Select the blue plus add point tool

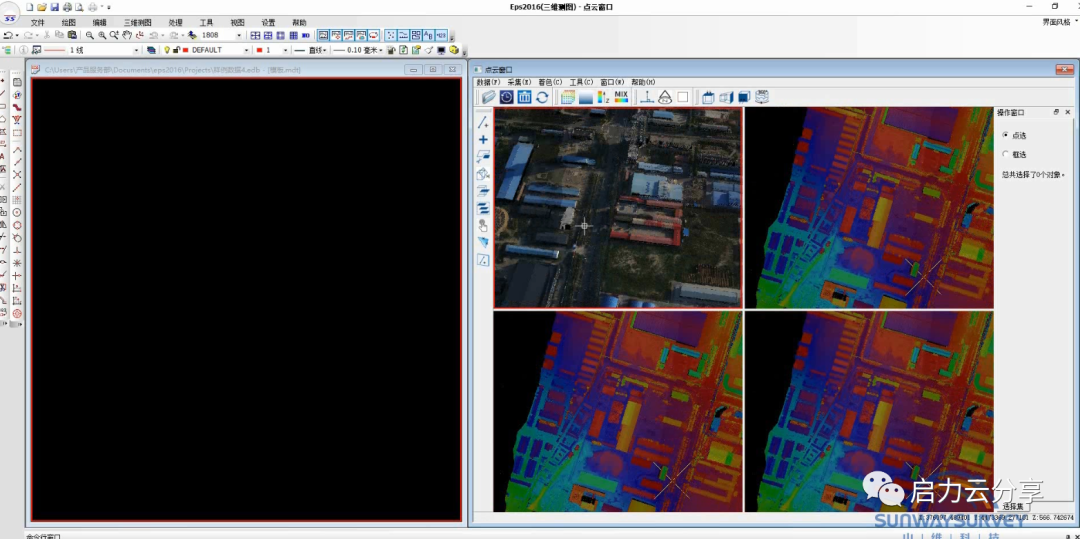click(483, 140)
